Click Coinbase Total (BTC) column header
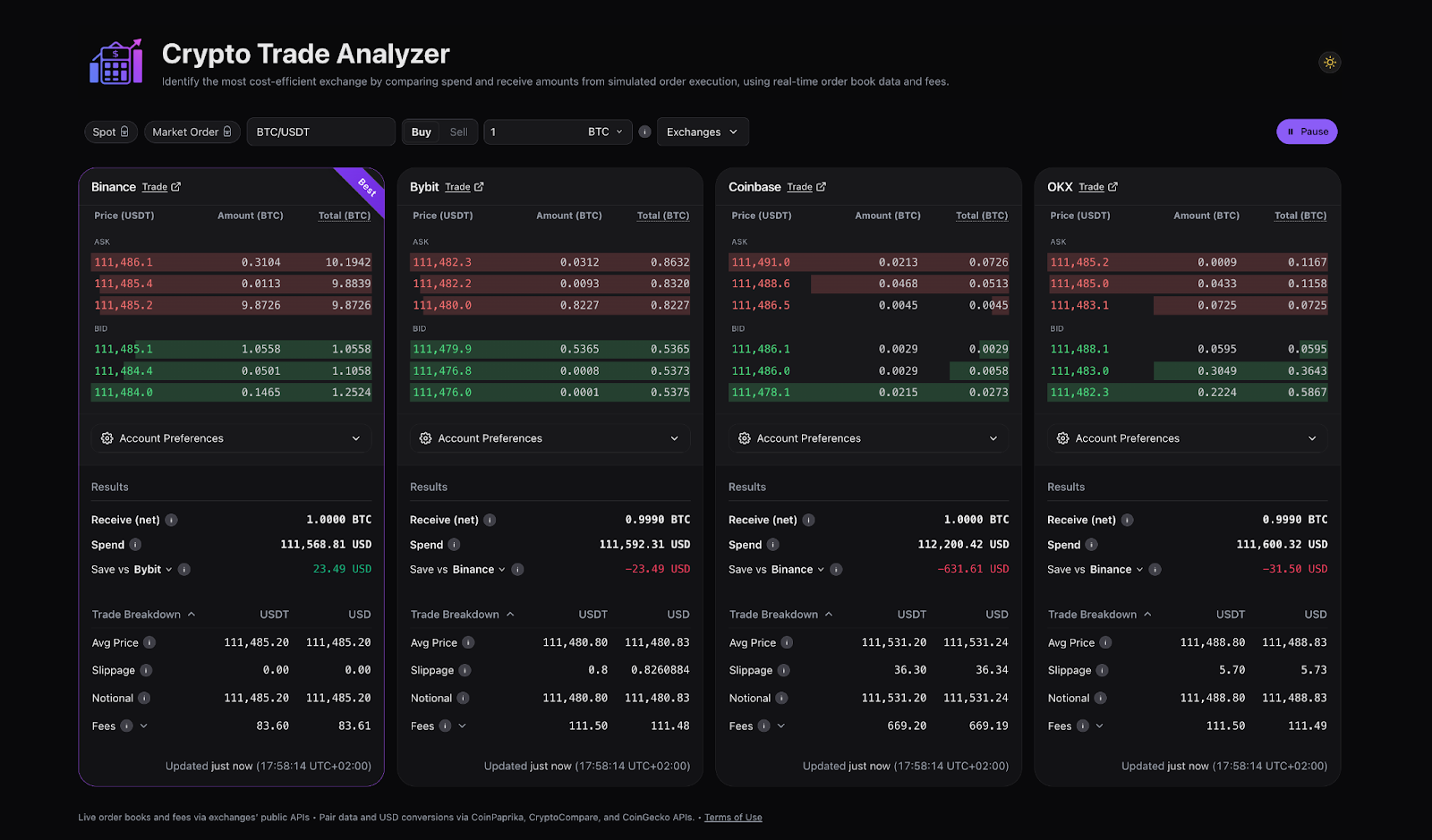1432x840 pixels. click(982, 216)
